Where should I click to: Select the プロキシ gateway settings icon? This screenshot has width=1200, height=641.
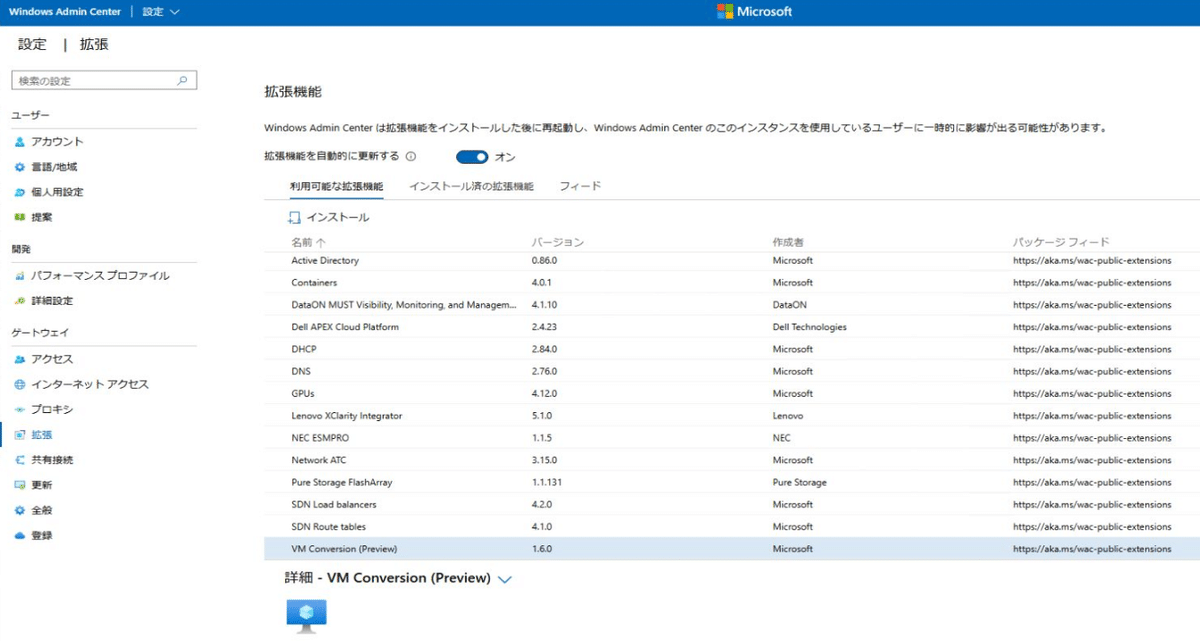pyautogui.click(x=22, y=411)
